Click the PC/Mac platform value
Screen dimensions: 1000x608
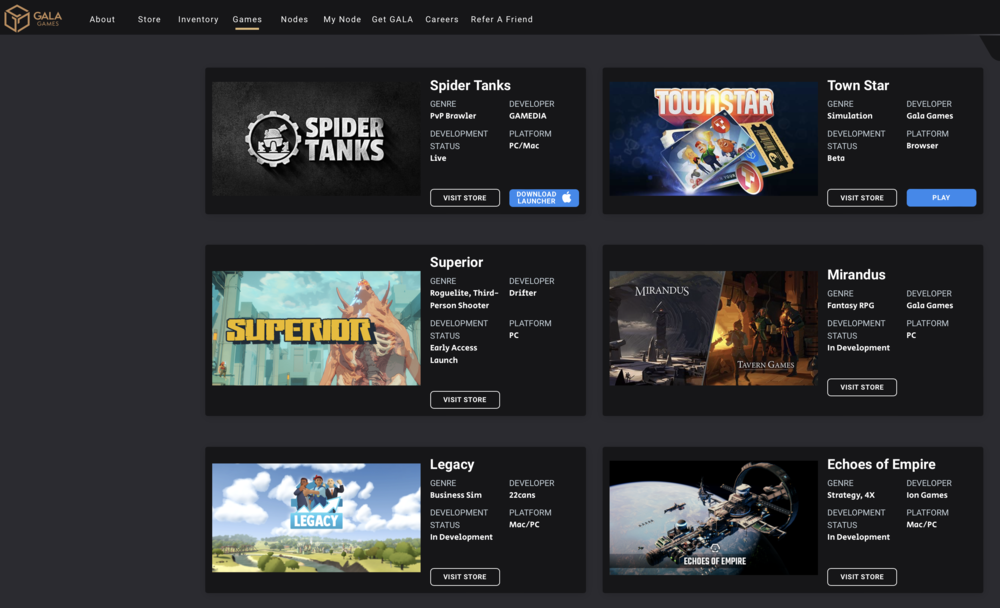(x=524, y=146)
